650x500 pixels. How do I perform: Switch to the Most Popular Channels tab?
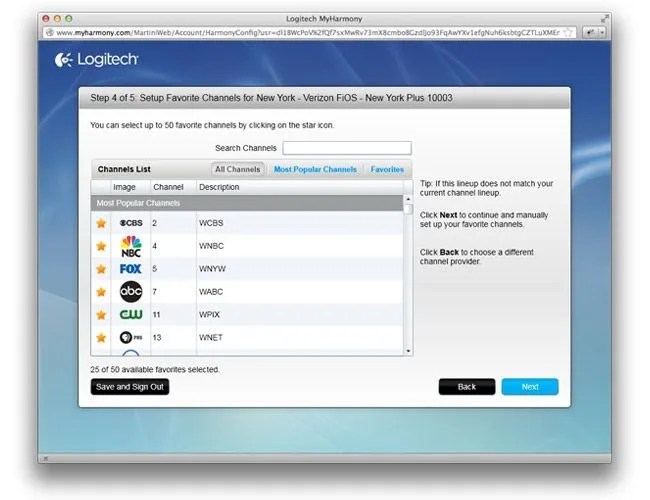pyautogui.click(x=315, y=169)
